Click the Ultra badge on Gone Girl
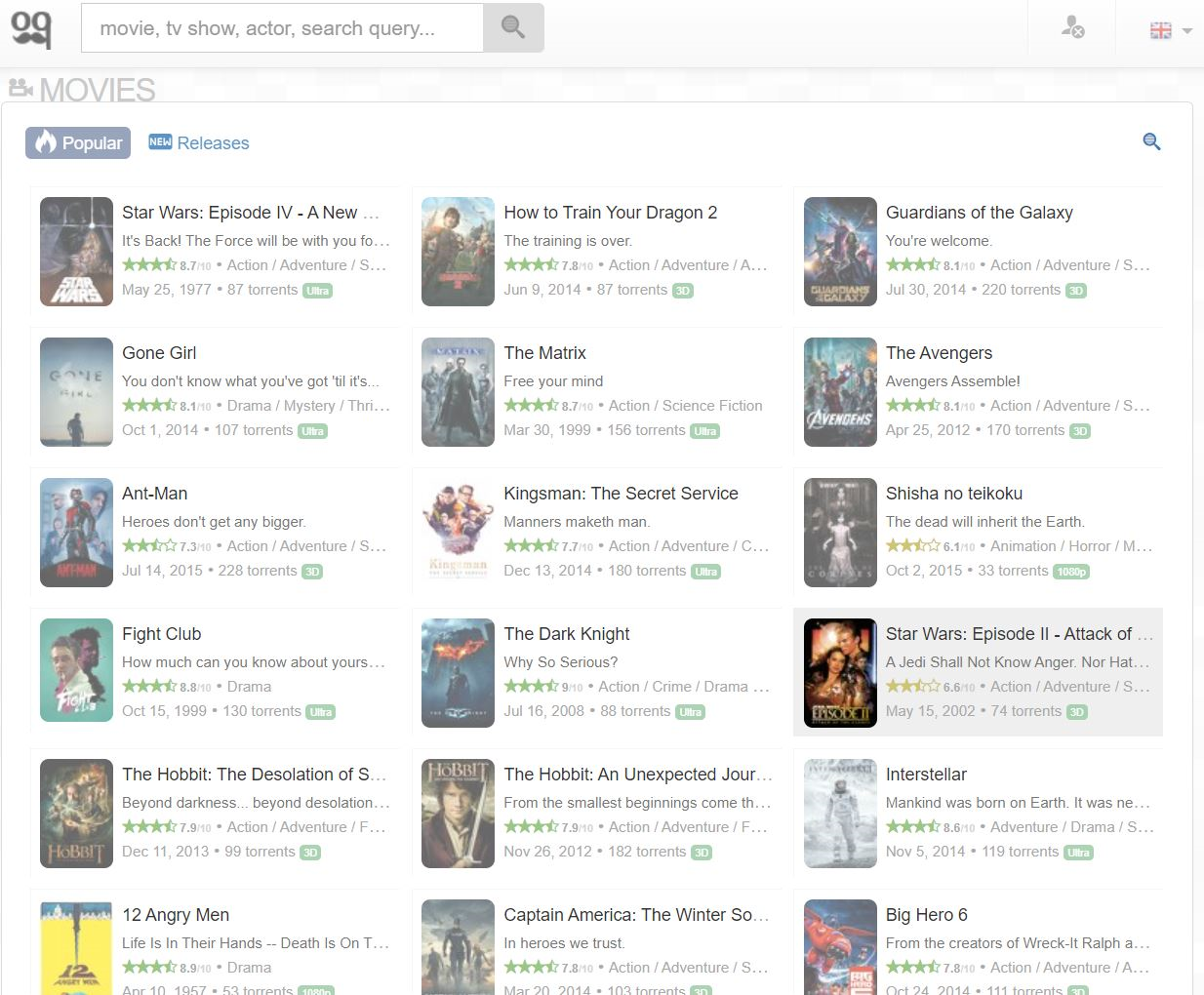This screenshot has width=1204, height=995. 312,431
